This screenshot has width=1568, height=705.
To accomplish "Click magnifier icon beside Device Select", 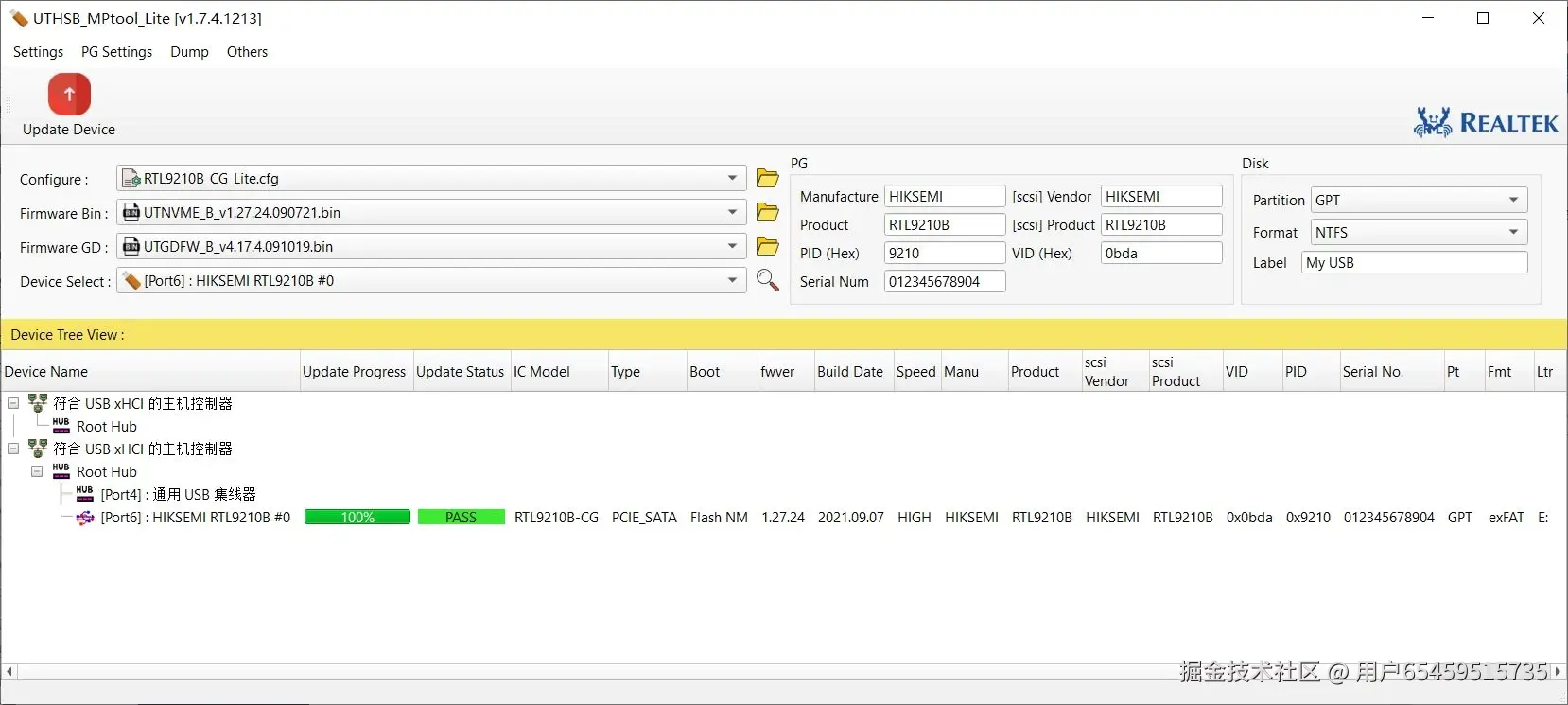I will [x=768, y=280].
